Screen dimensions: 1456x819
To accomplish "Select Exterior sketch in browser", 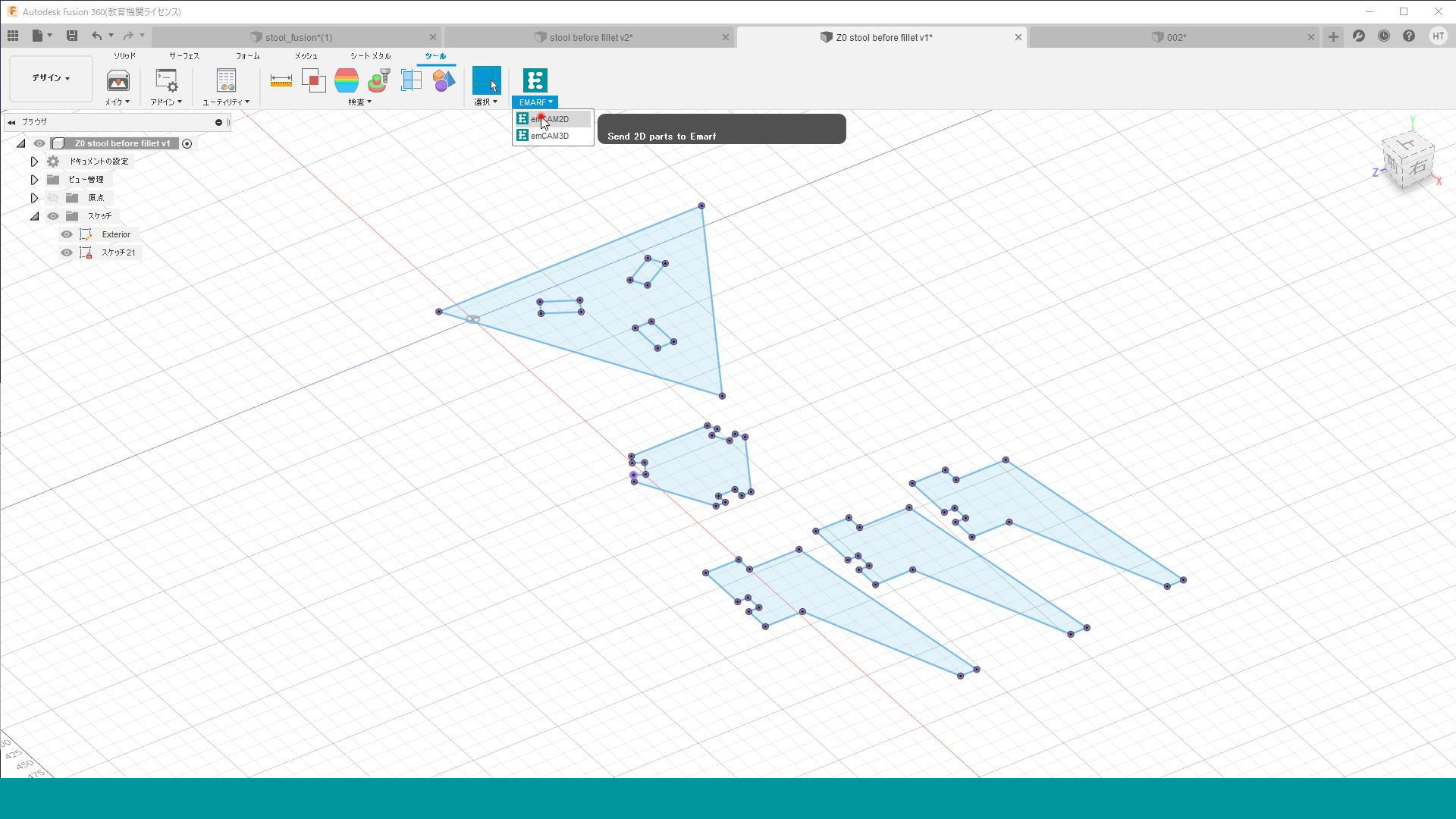I will pos(116,234).
